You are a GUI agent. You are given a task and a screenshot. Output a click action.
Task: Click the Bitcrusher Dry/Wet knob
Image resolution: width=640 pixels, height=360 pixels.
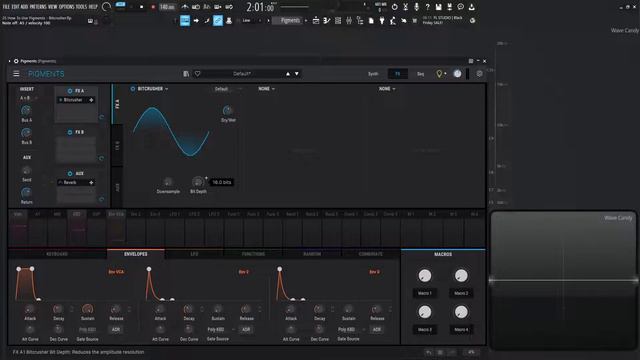228,110
